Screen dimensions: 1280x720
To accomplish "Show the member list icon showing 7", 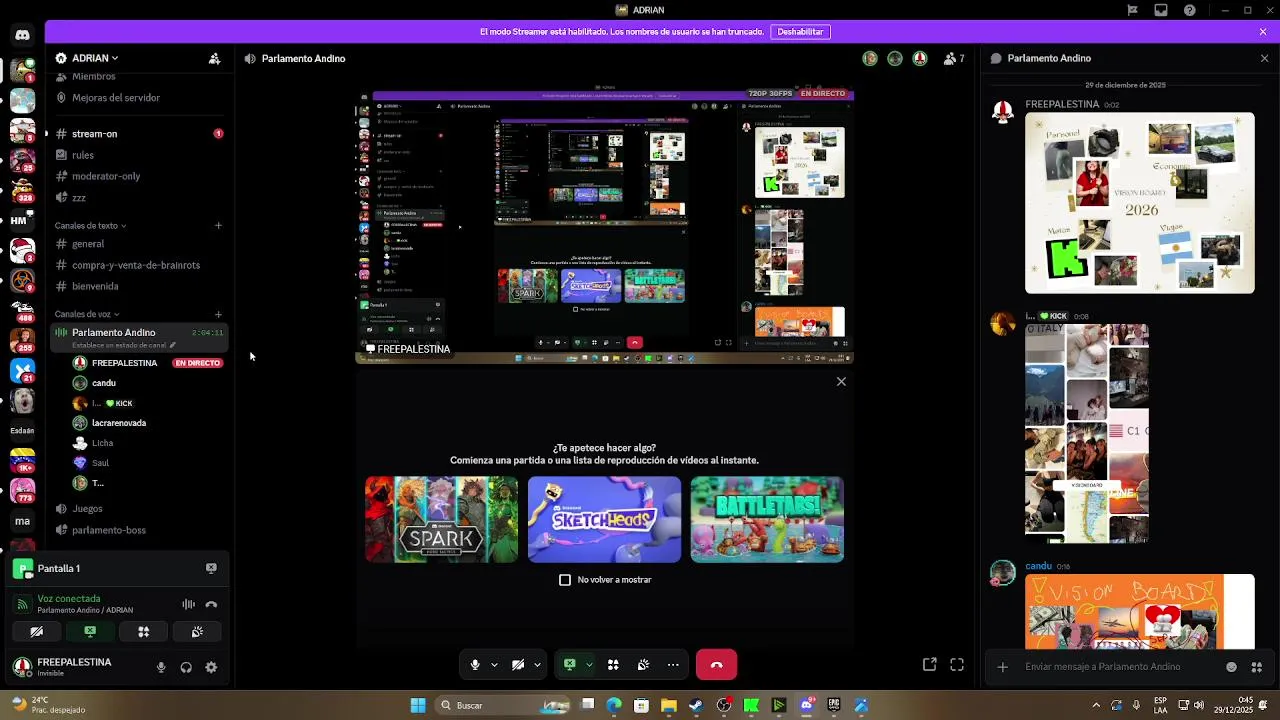I will click(954, 58).
